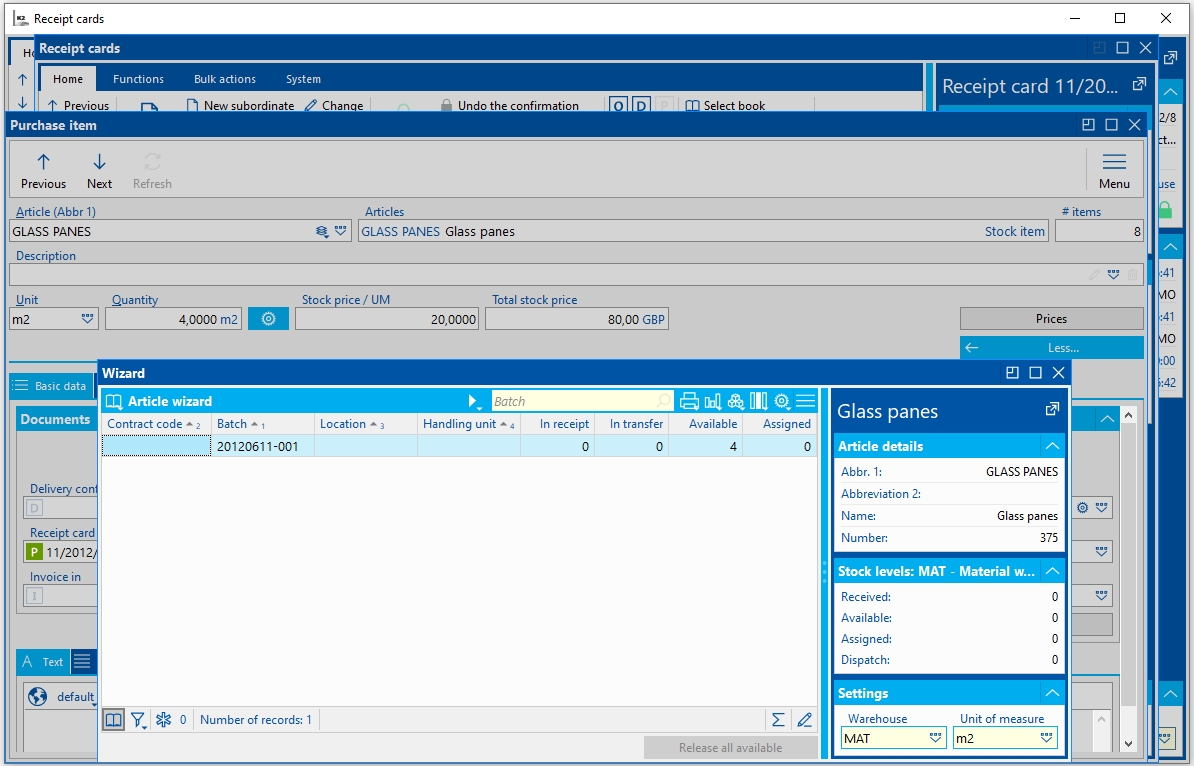This screenshot has height=766, width=1194.
Task: Open wizard grid settings gear icon
Action: point(782,401)
